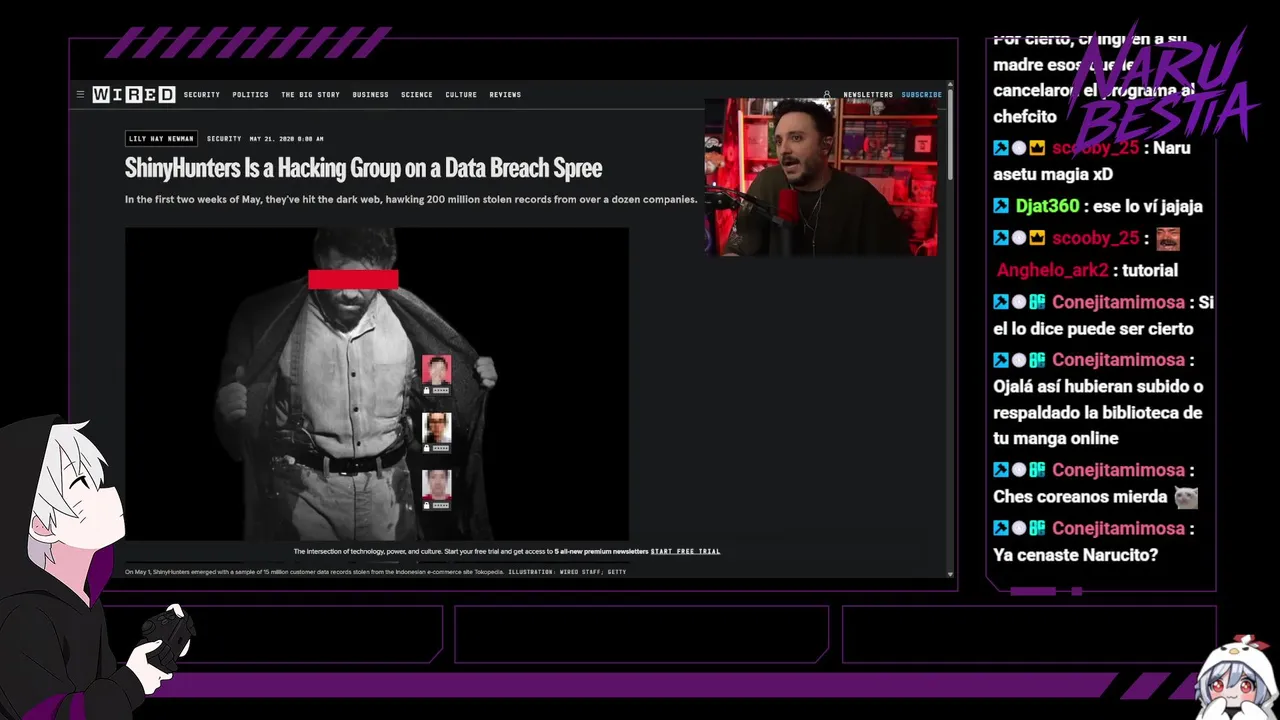Click the subheading 'In the first two weeks of May'
The height and width of the screenshot is (720, 1280).
click(411, 200)
